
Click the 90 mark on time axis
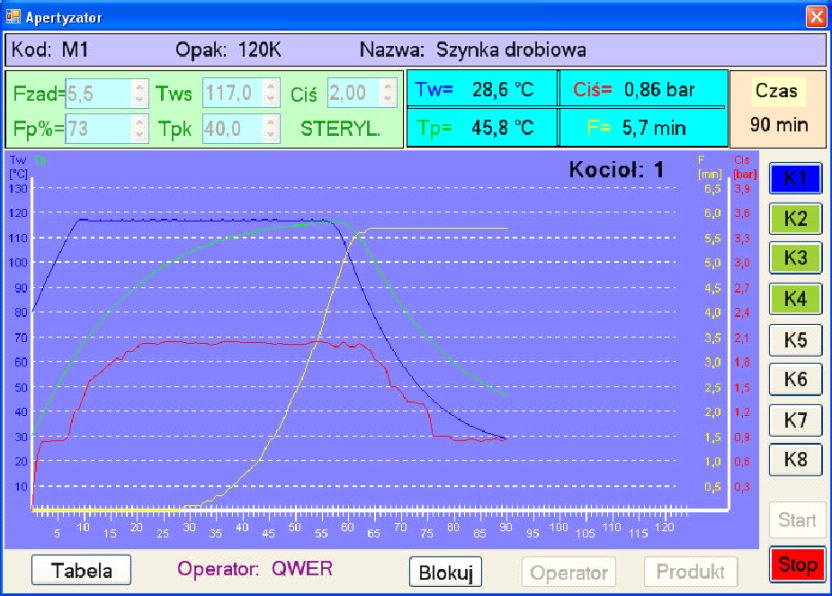click(x=506, y=527)
